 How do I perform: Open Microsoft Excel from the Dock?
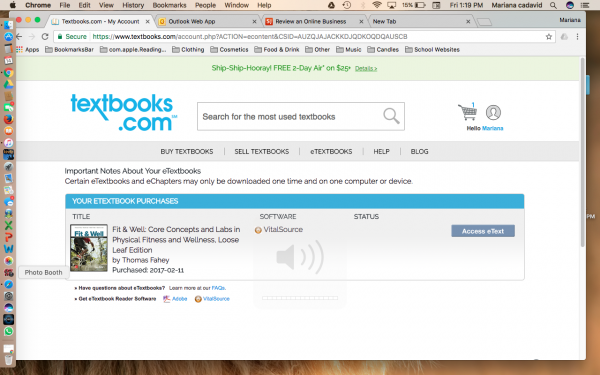[8, 225]
